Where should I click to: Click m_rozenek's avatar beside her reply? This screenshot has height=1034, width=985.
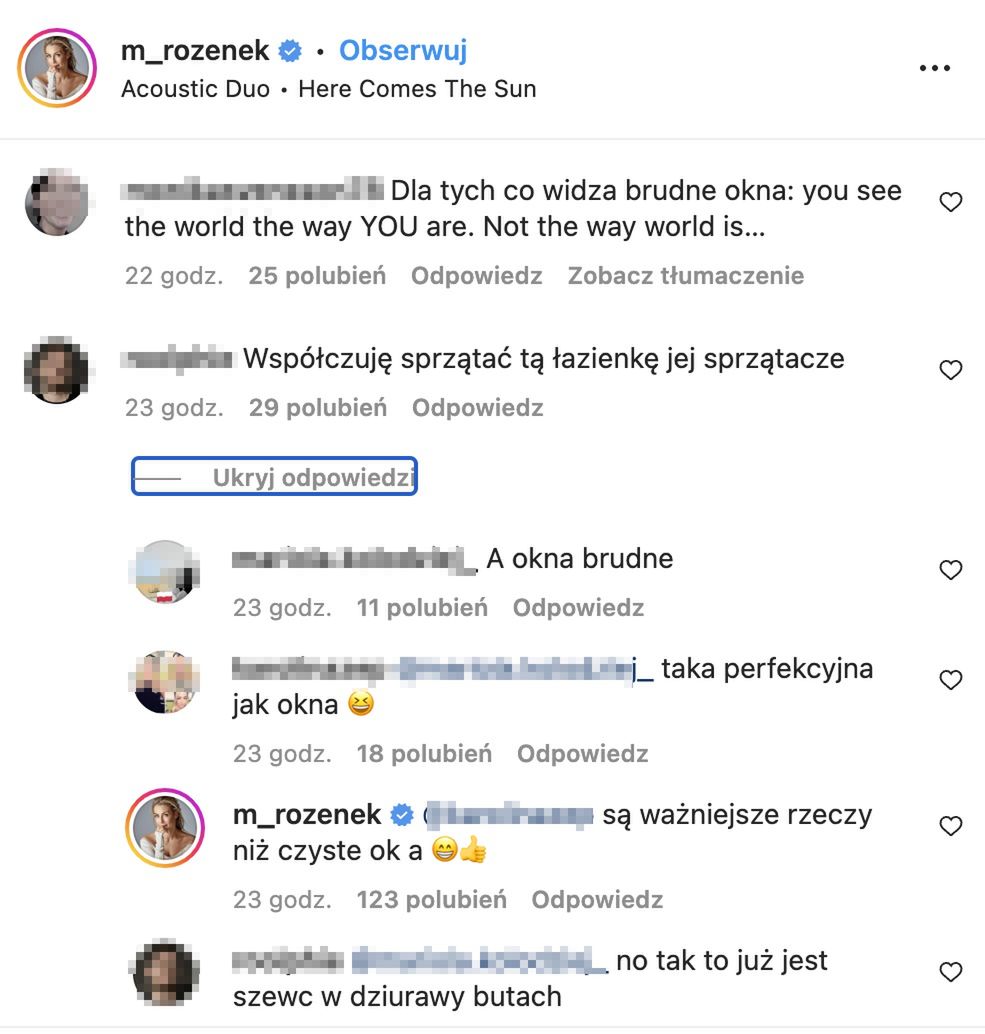[165, 829]
